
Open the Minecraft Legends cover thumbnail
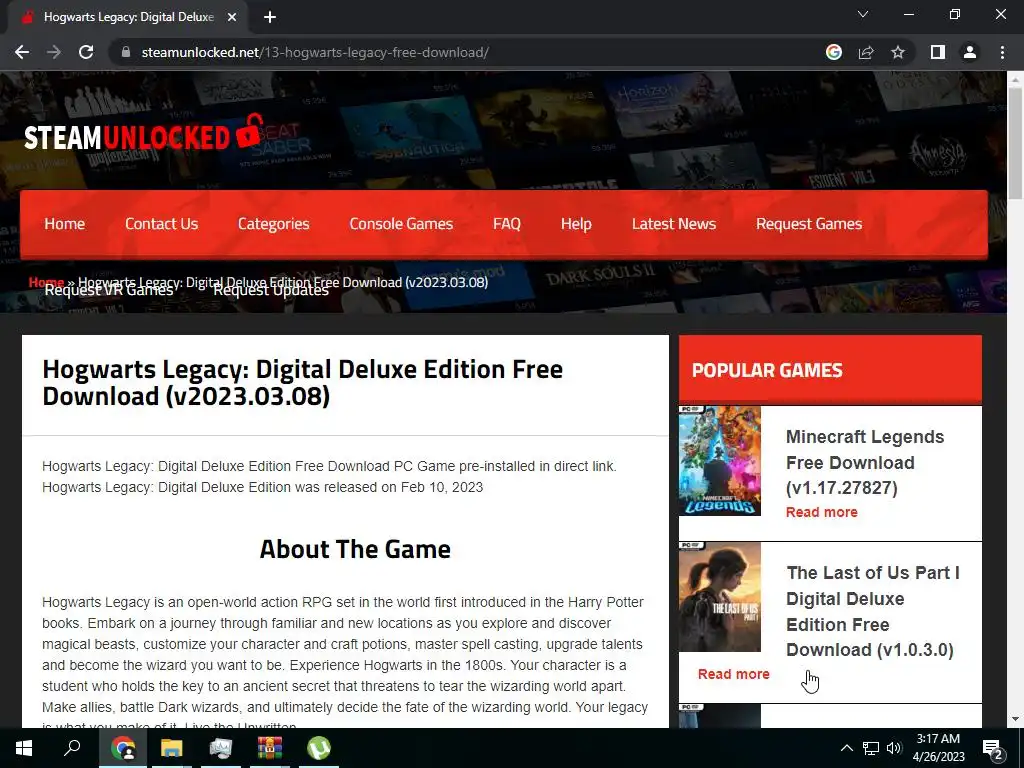point(720,460)
